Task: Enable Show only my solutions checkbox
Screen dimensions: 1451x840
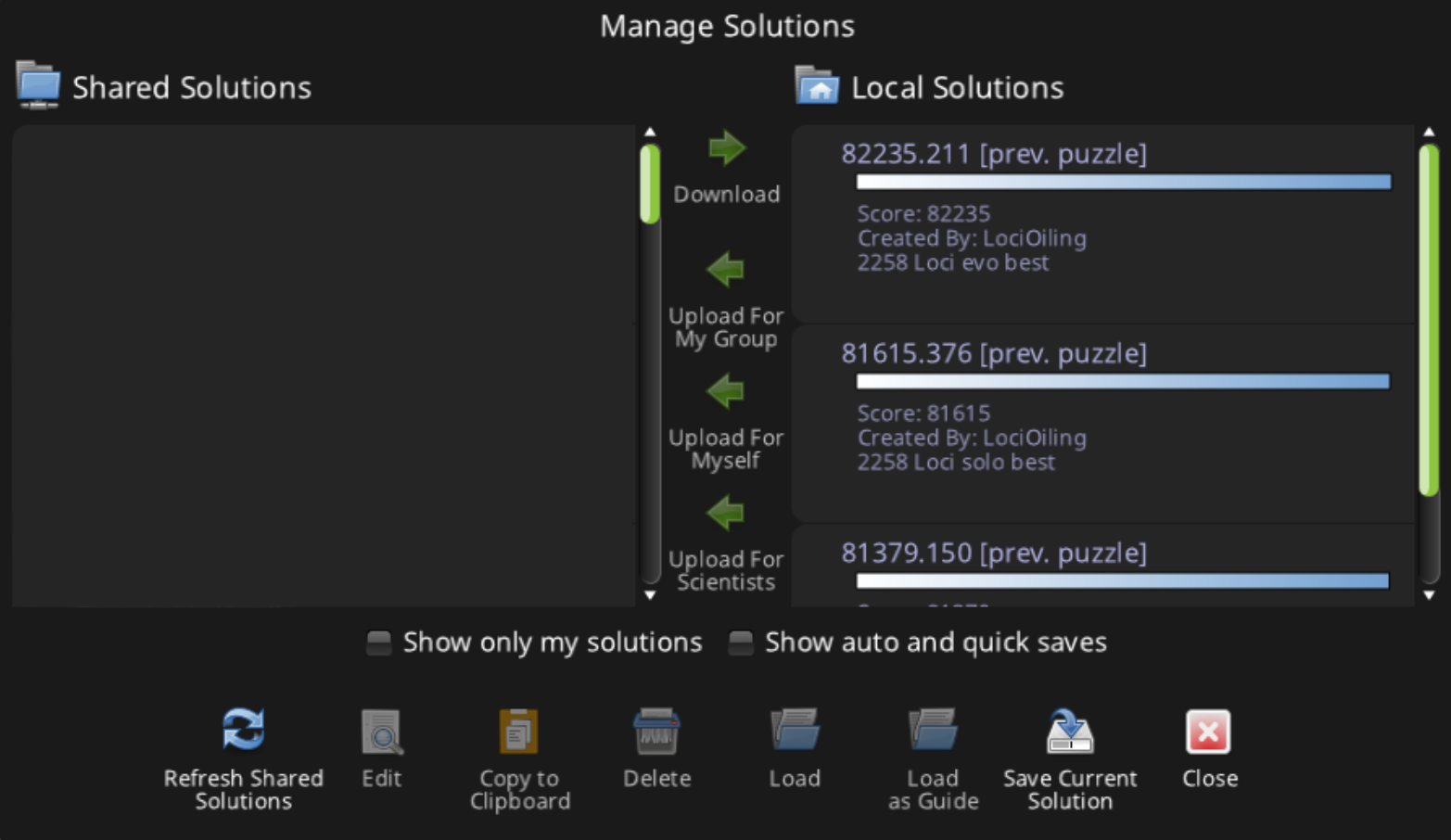Action: click(379, 643)
